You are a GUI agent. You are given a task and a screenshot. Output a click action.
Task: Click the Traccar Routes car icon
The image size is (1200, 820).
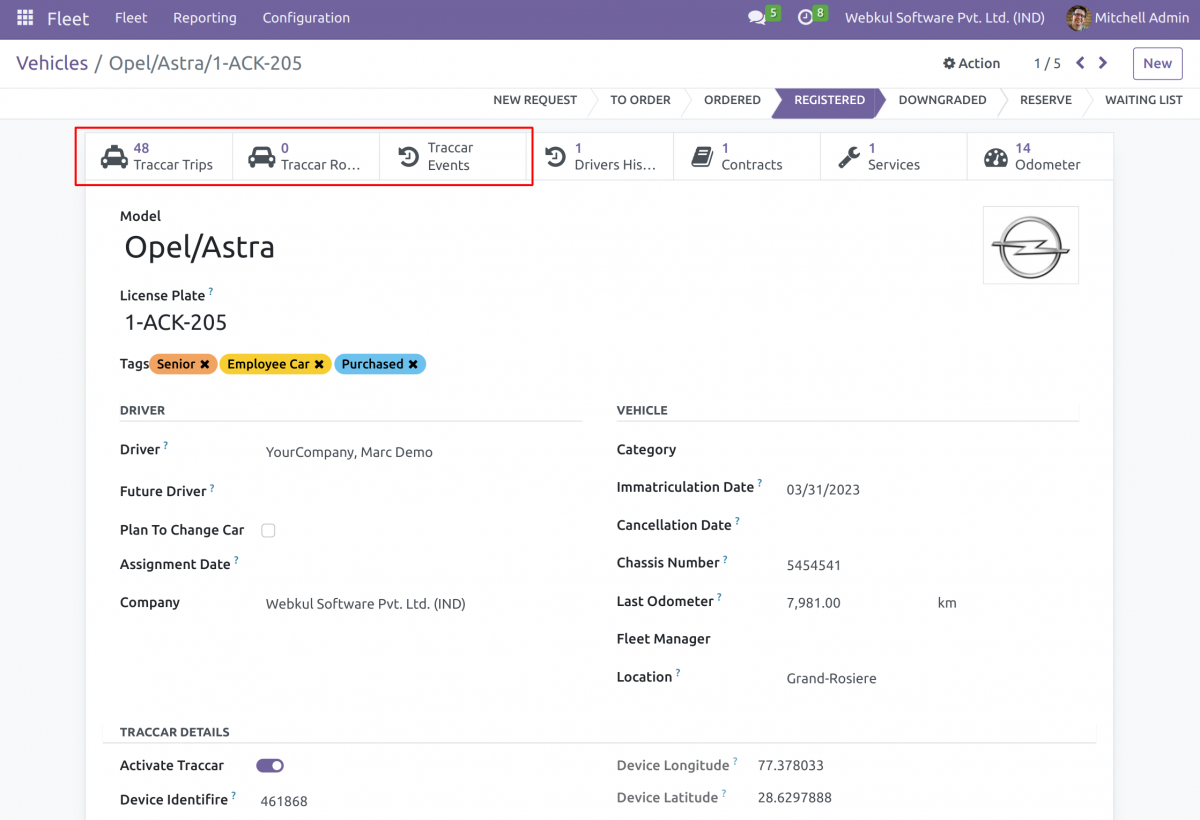coord(262,157)
